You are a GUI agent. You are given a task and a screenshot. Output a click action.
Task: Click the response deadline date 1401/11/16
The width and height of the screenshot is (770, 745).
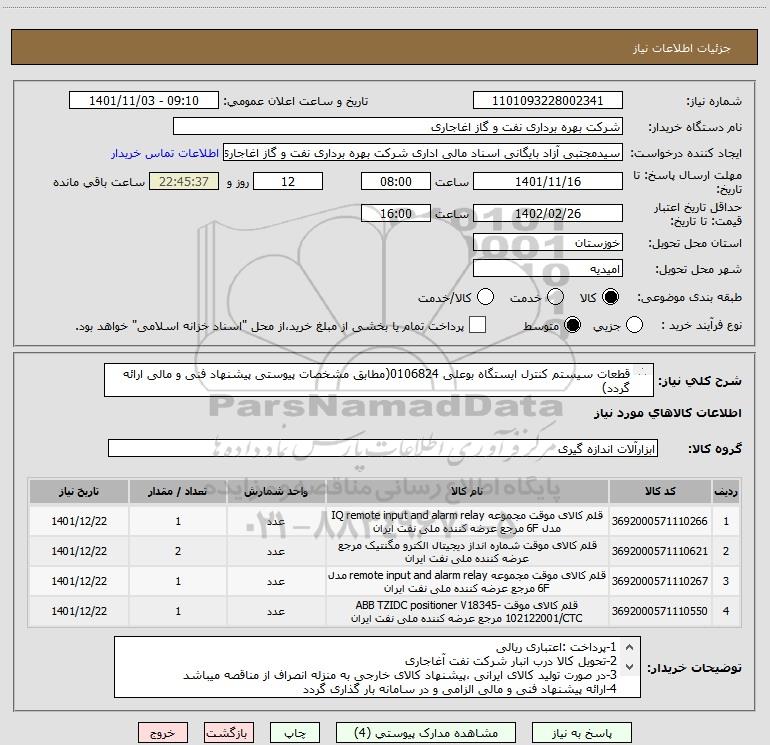click(x=548, y=181)
